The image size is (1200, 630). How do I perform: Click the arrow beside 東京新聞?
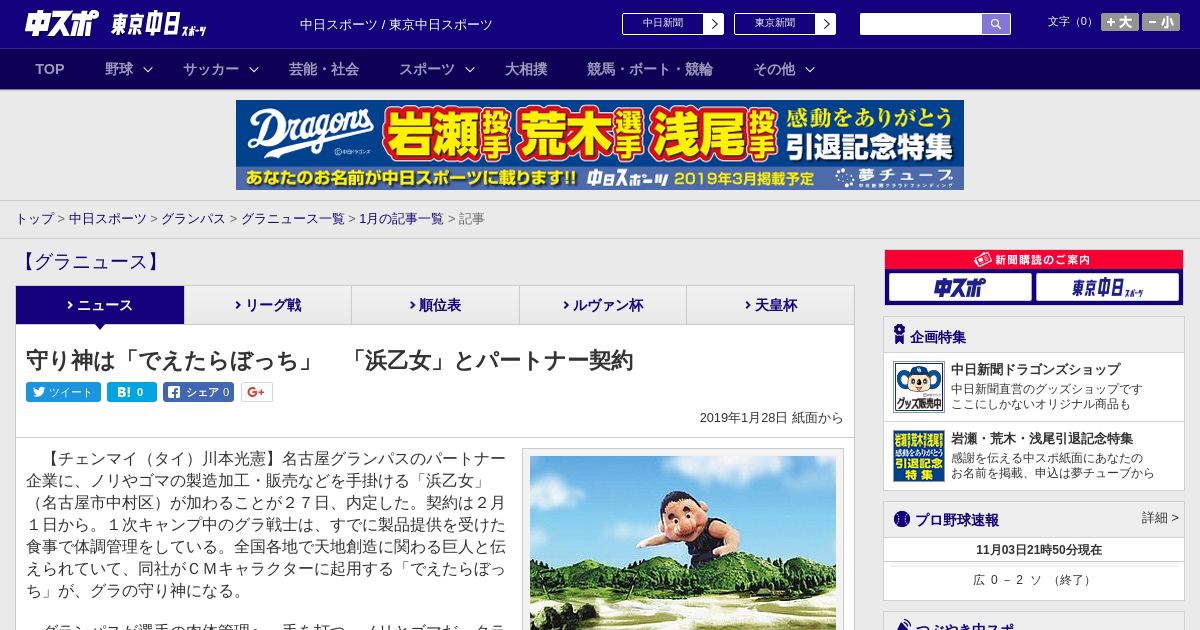click(x=826, y=24)
